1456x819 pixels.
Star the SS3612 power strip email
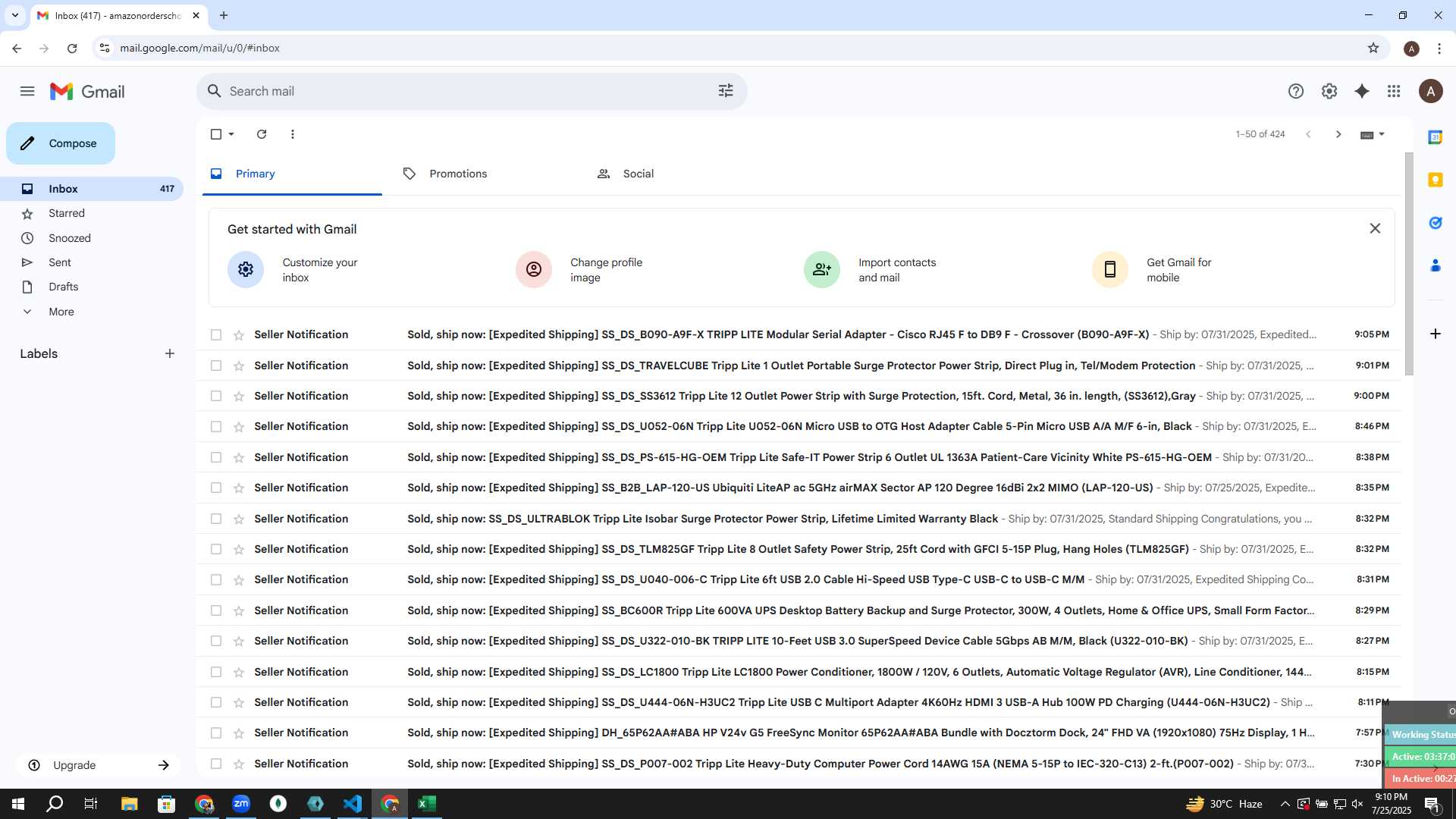coord(239,397)
